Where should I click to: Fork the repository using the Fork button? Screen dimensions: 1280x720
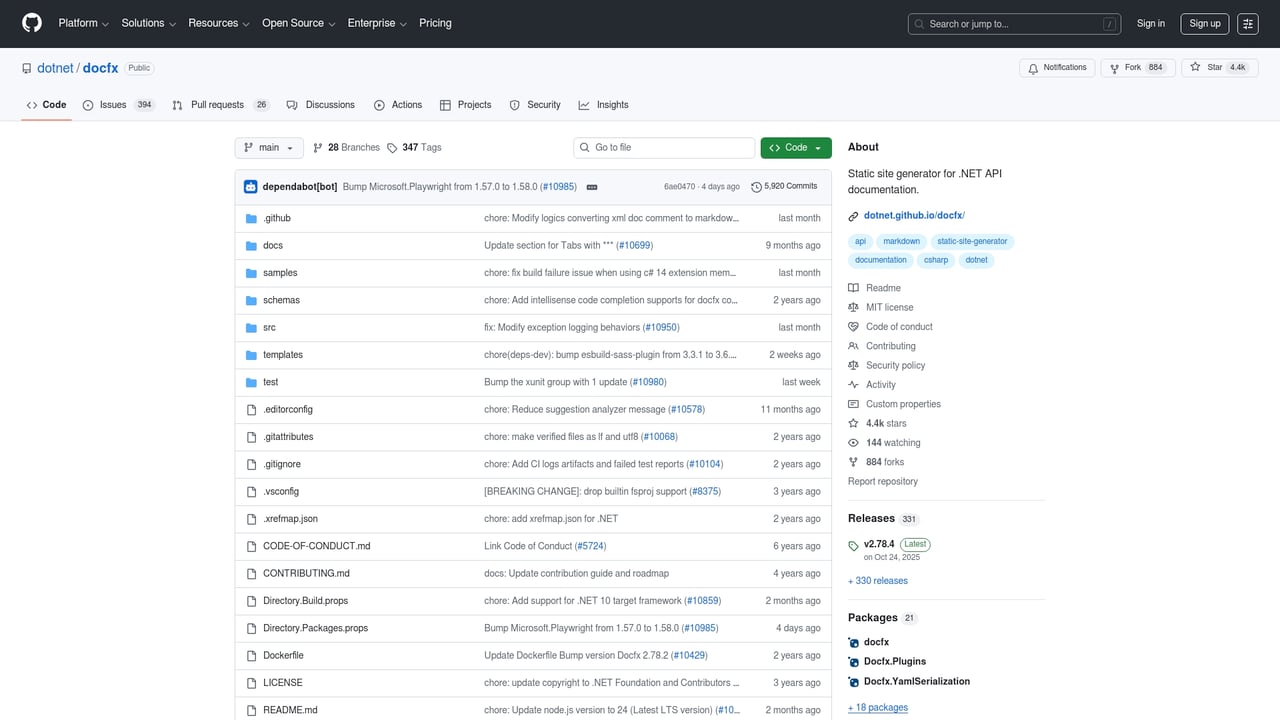tap(1137, 67)
